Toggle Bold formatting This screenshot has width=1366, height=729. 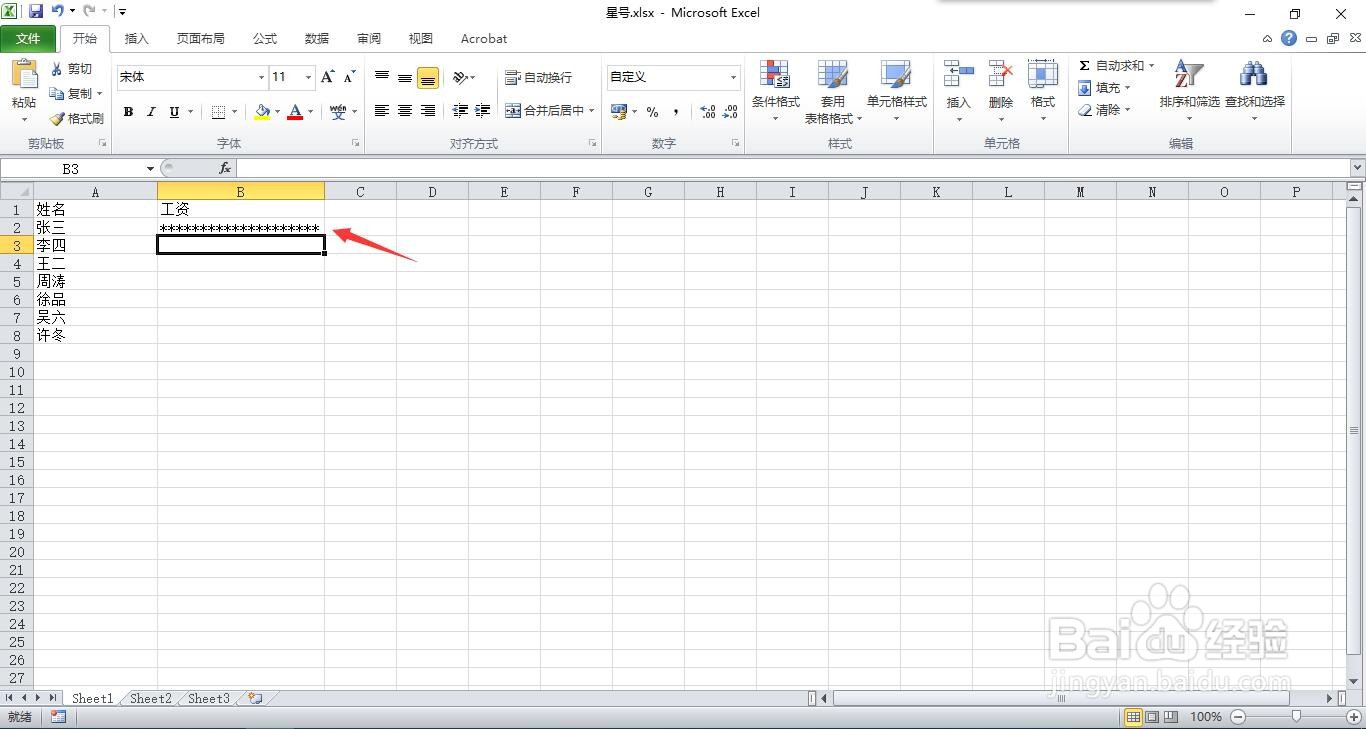(x=128, y=112)
